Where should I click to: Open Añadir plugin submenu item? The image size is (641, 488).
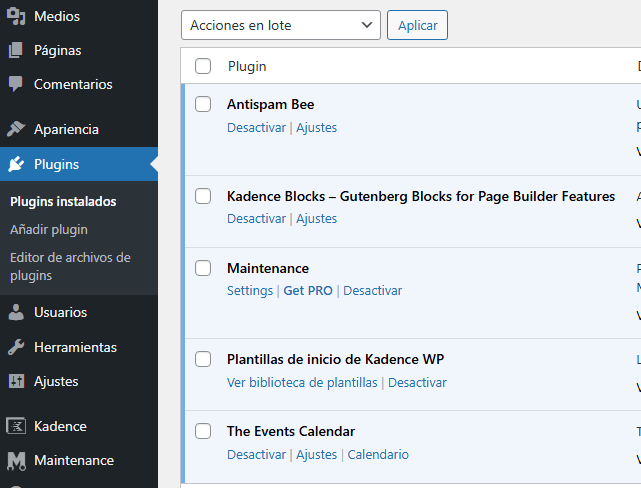49,229
